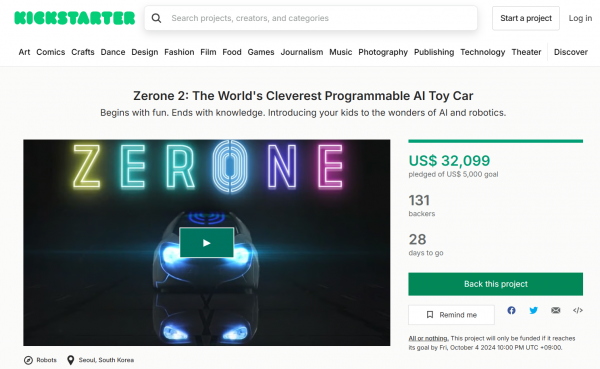
Task: Click the Robots compass icon
Action: pyautogui.click(x=28, y=360)
